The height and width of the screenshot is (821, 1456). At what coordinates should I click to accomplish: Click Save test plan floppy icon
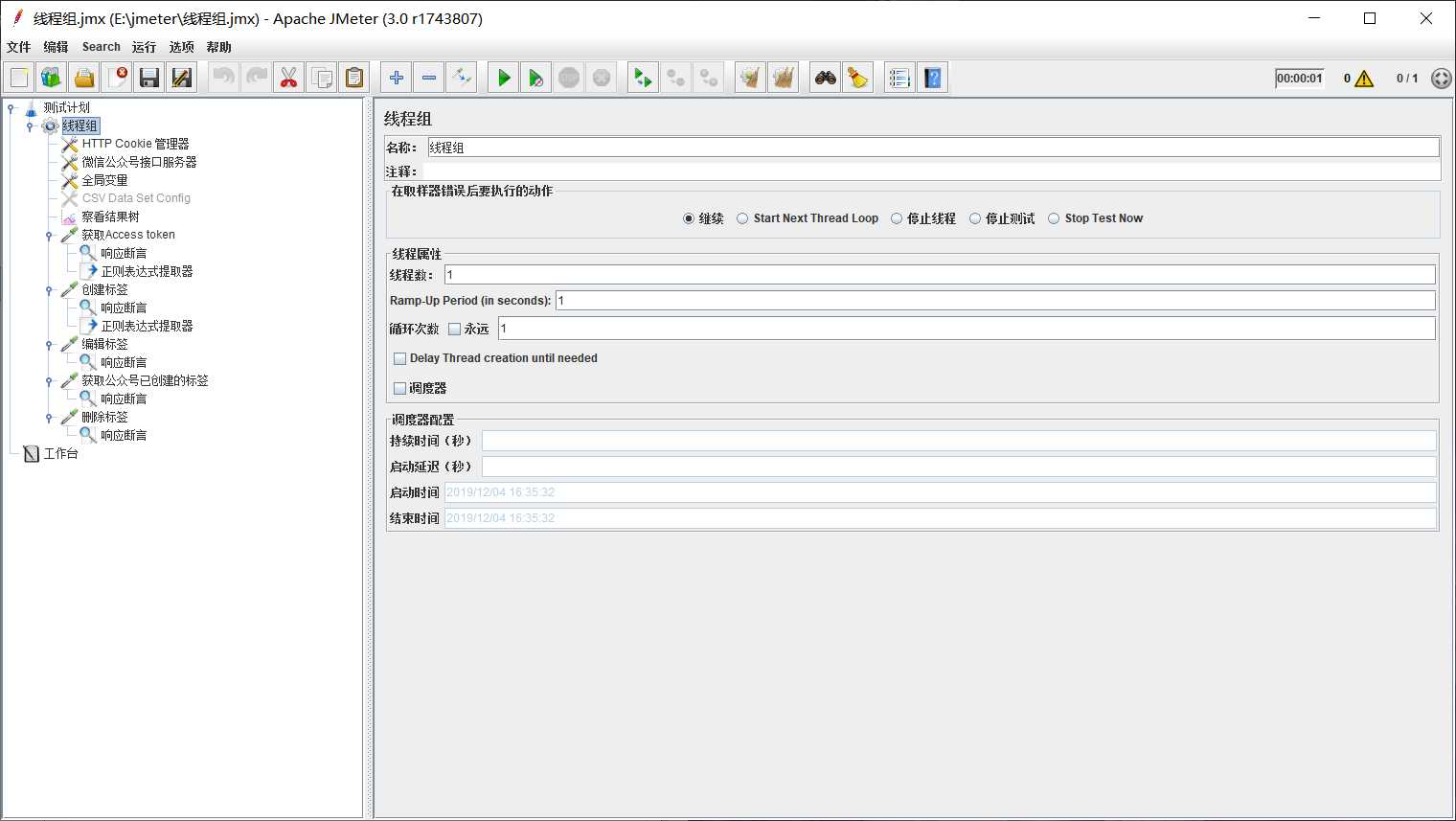click(148, 78)
